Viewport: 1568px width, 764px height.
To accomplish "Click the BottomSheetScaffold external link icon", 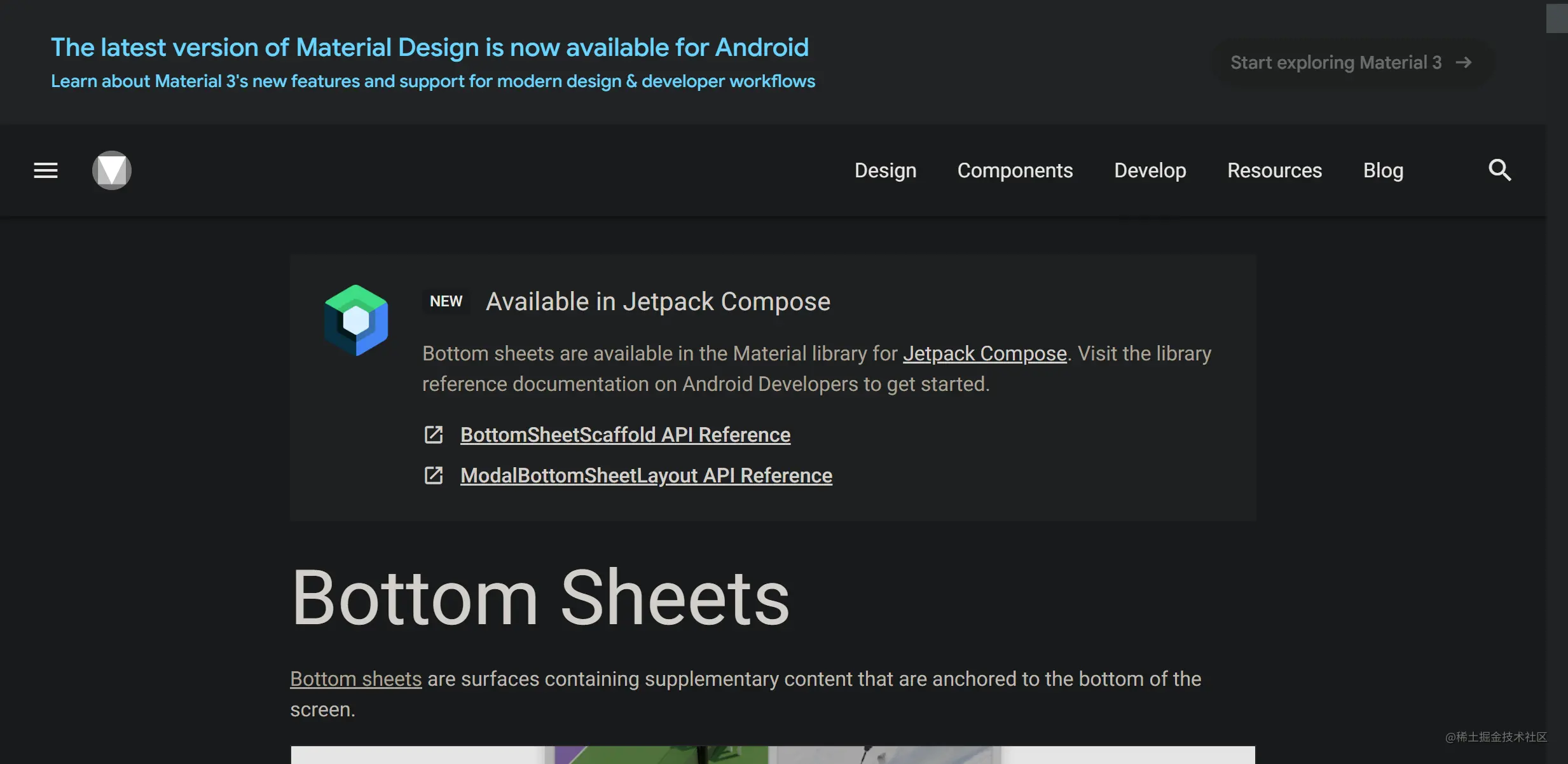I will (x=434, y=434).
